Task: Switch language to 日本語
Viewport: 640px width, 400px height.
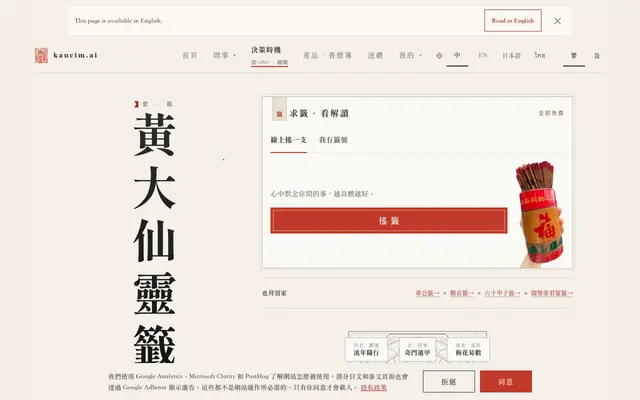Action: (511, 55)
